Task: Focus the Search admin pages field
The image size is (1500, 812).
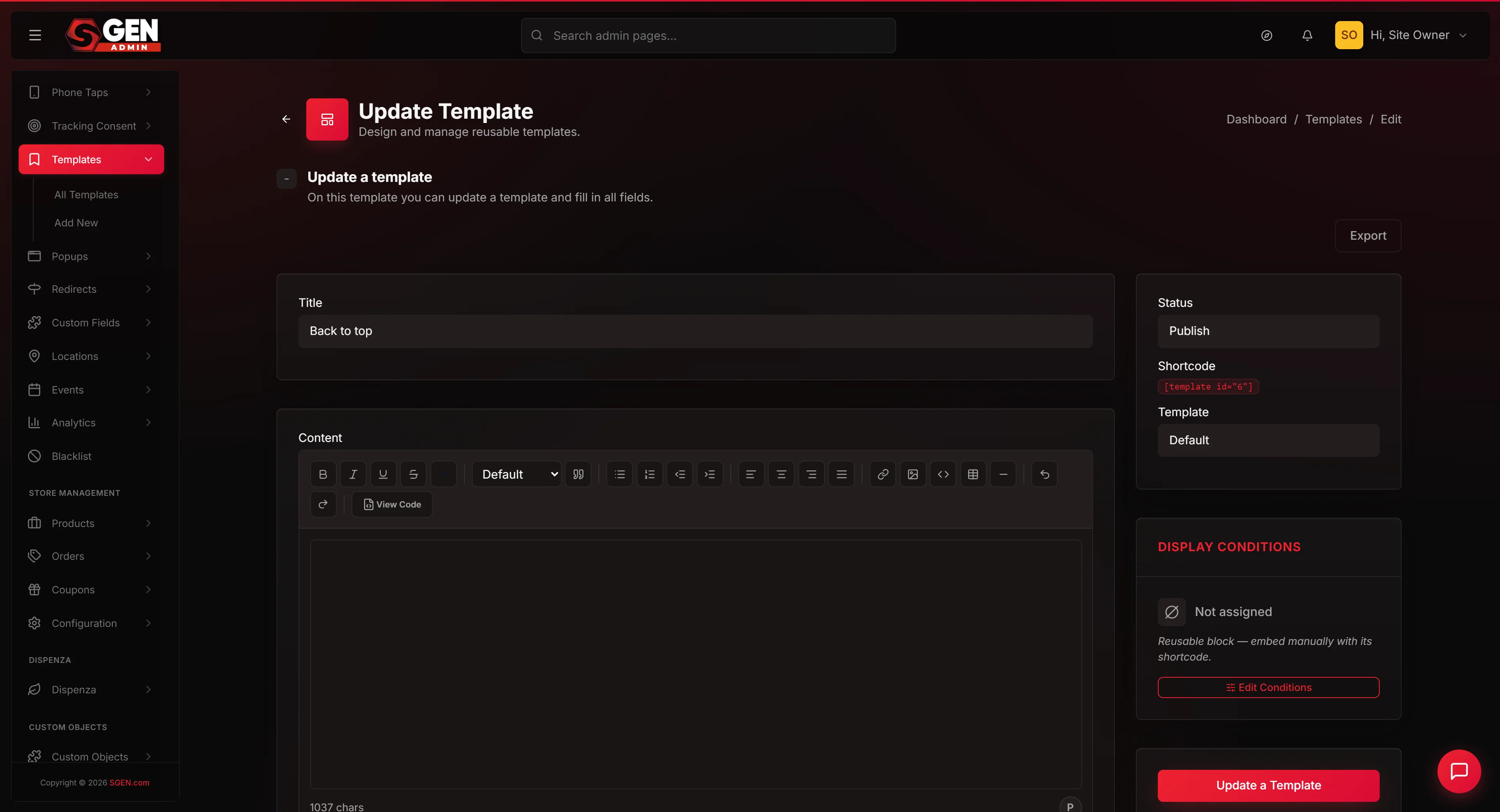Action: (708, 36)
